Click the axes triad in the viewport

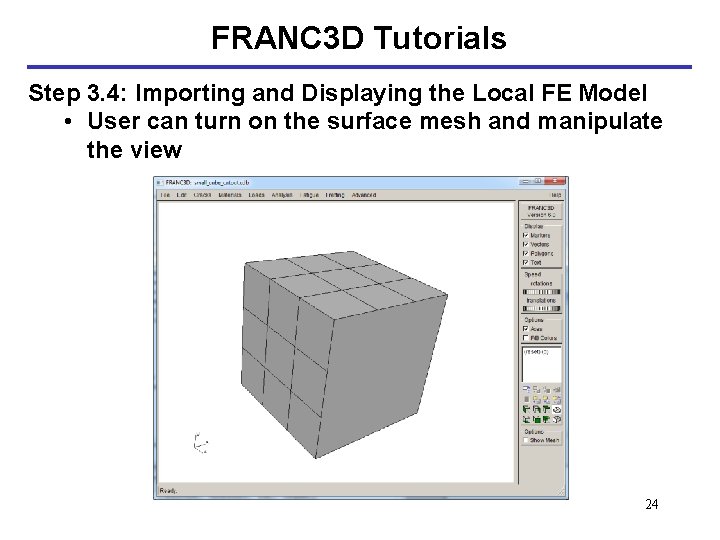[x=200, y=443]
